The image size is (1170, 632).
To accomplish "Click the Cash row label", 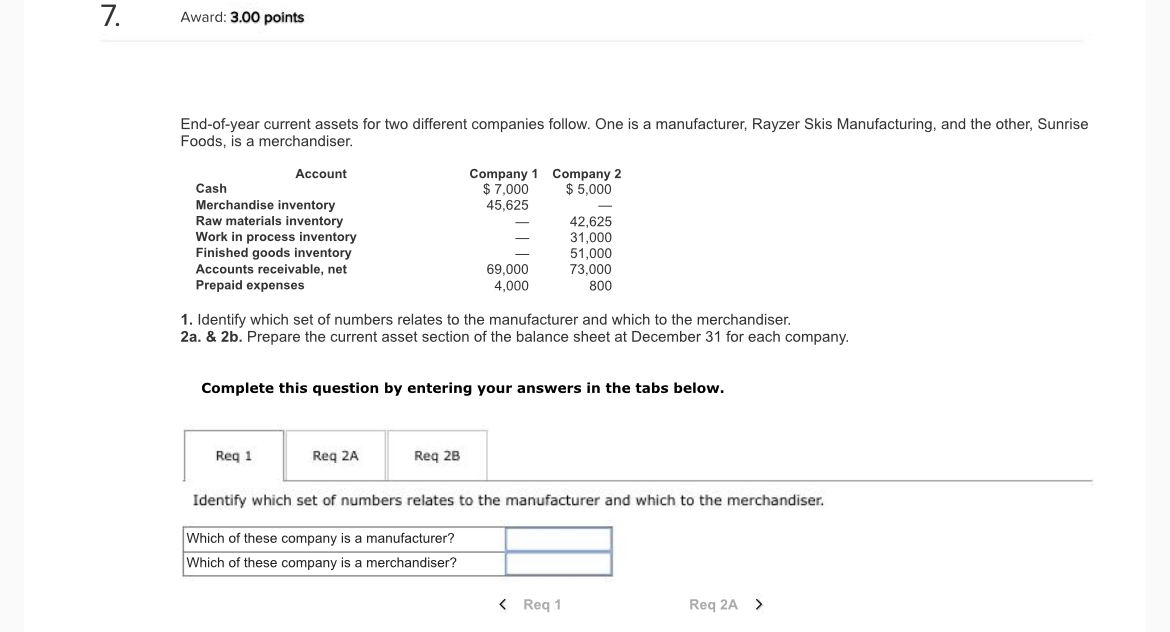I will tap(211, 189).
